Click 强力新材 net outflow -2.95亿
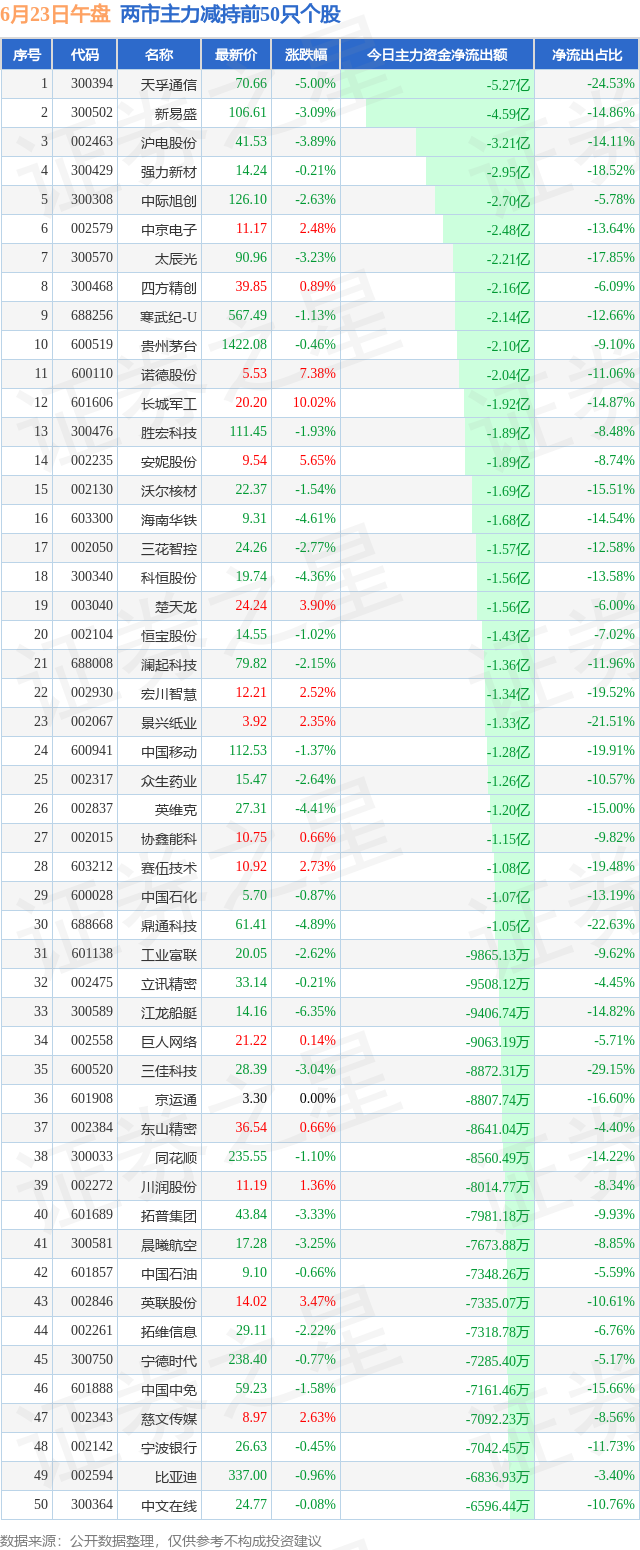 (508, 171)
